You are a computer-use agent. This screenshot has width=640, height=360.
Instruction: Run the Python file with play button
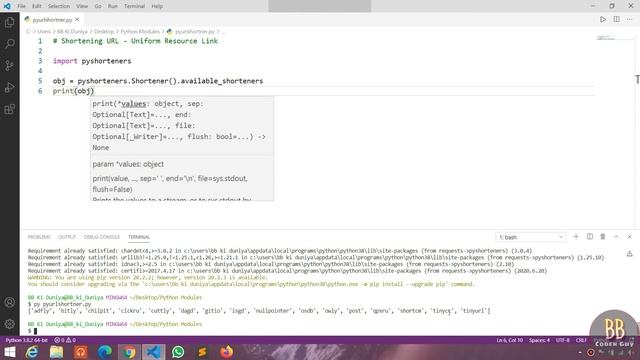[603, 19]
